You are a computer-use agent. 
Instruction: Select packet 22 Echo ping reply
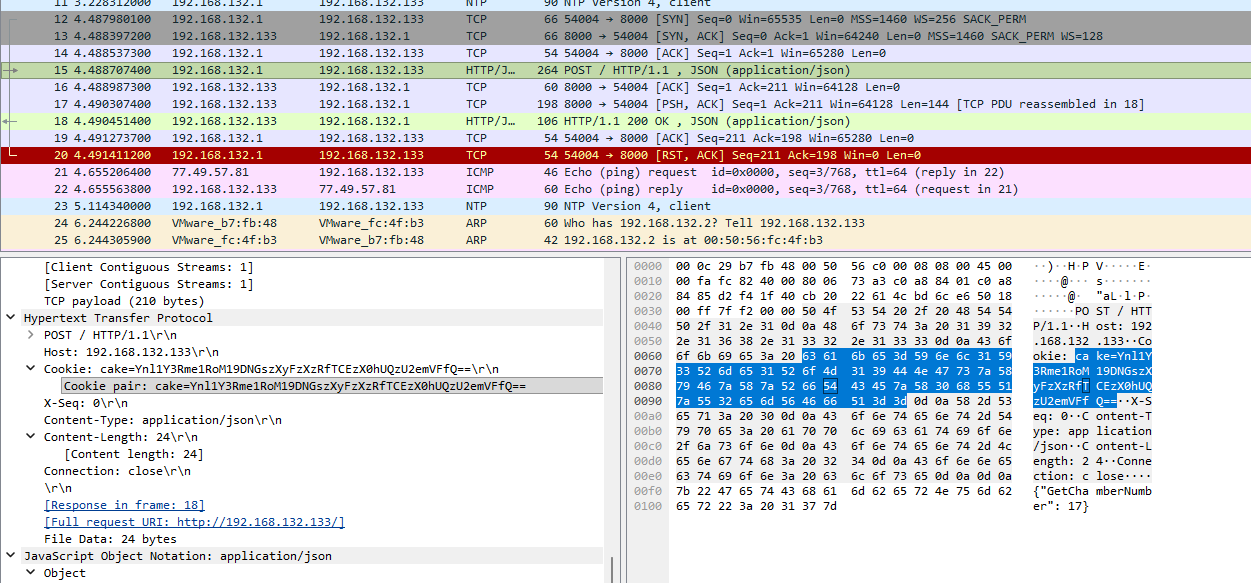click(x=625, y=189)
